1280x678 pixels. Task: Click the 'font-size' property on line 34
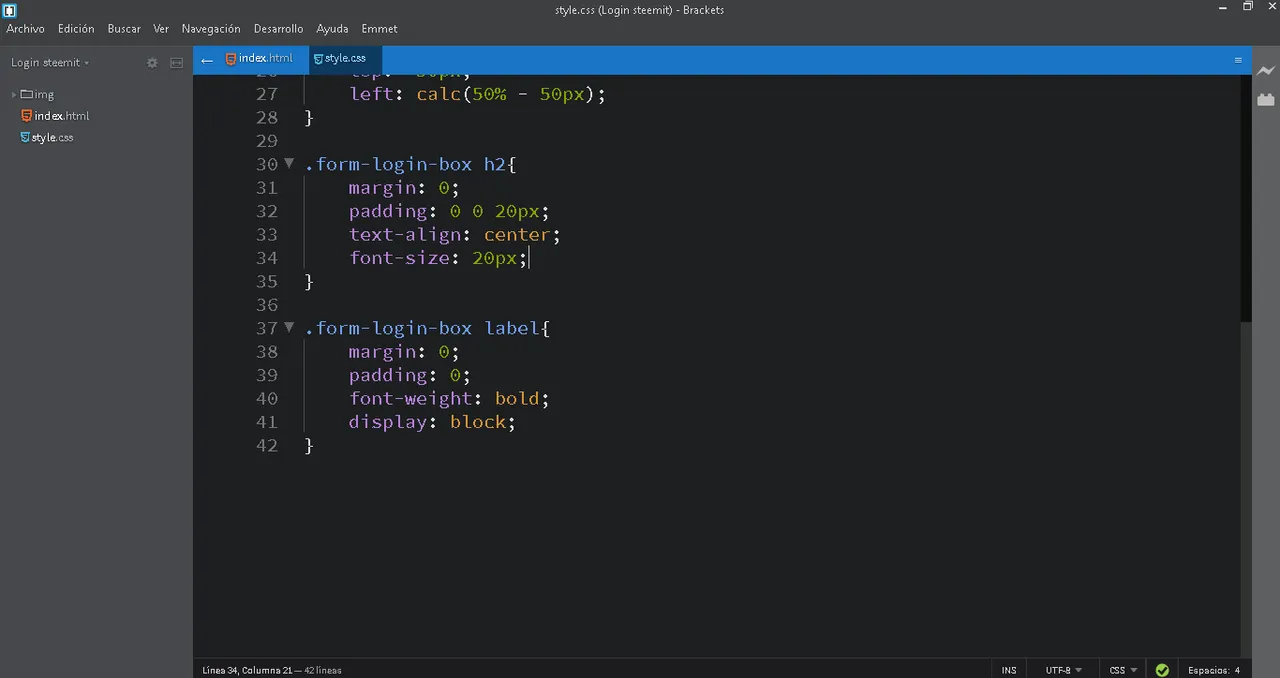(399, 258)
